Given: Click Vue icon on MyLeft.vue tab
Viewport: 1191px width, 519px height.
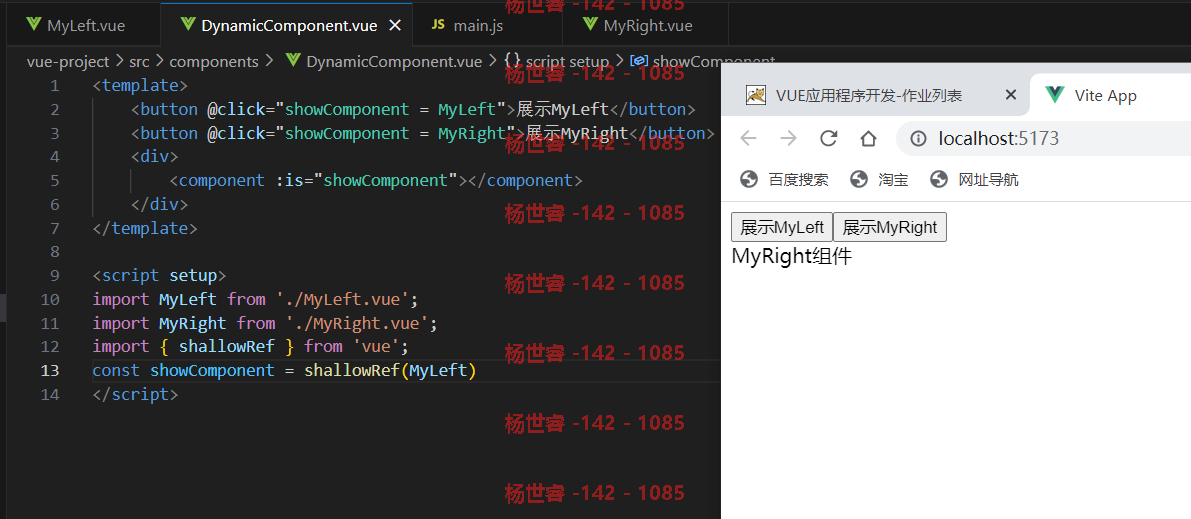Looking at the screenshot, I should tap(33, 25).
